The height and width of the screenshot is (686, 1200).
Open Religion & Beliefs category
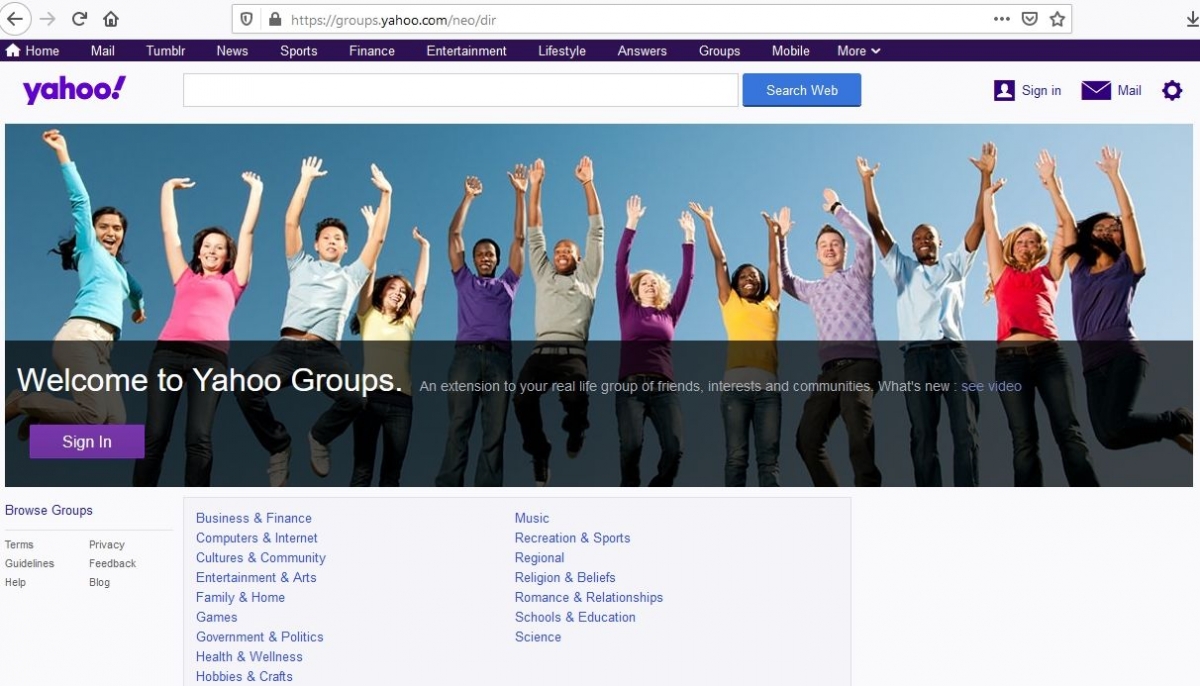(565, 577)
